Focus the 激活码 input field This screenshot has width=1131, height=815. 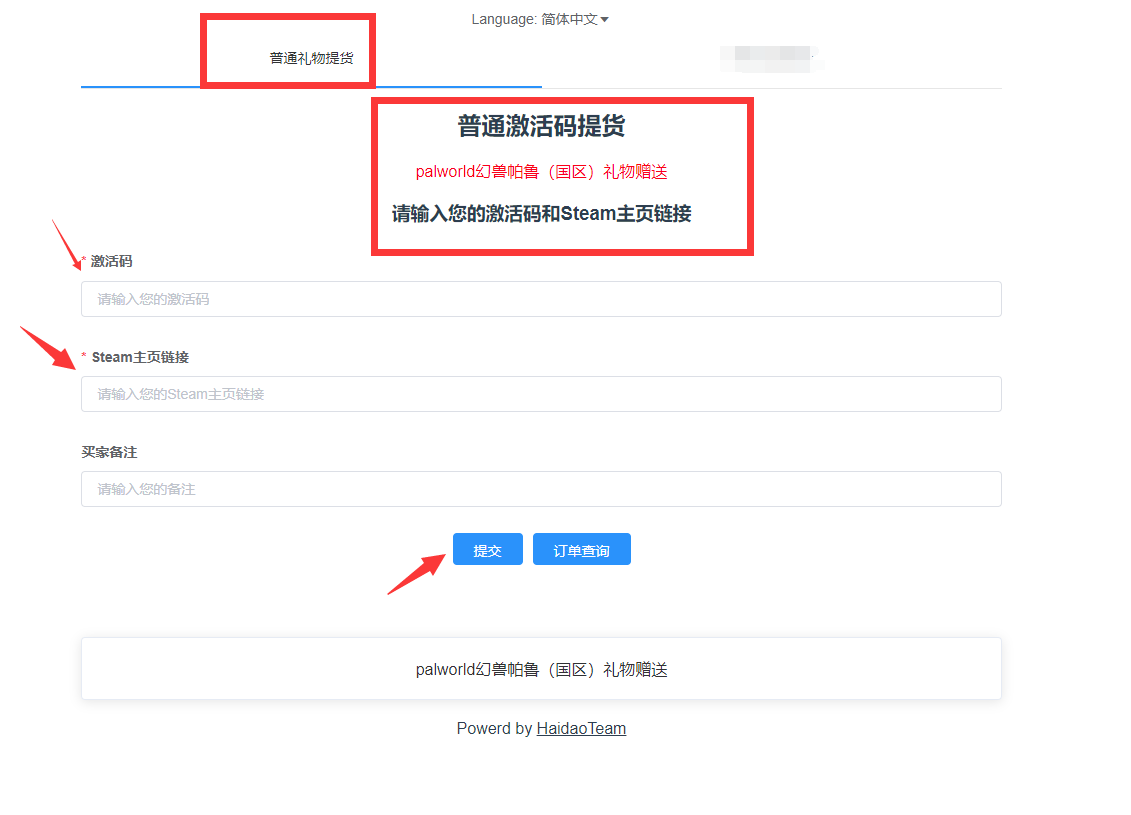[541, 299]
